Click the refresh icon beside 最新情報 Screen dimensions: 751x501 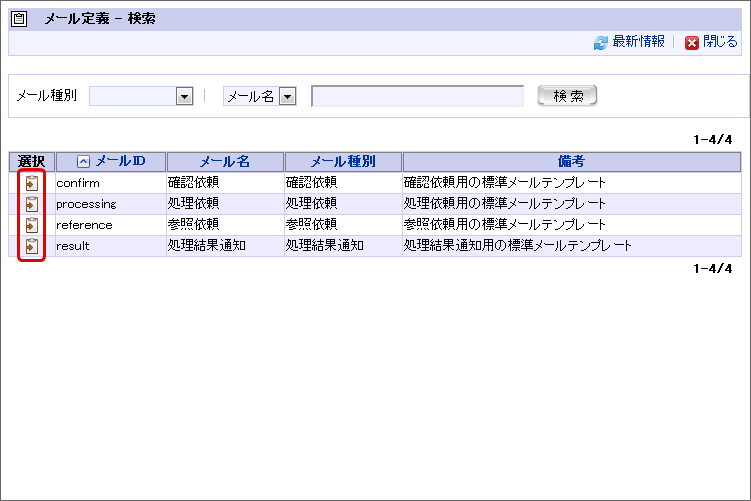pyautogui.click(x=600, y=43)
